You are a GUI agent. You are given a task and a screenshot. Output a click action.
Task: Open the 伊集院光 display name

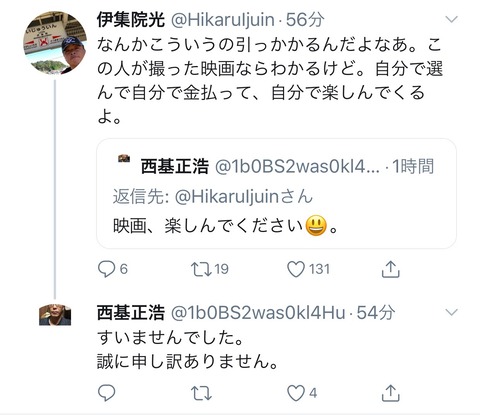[131, 20]
